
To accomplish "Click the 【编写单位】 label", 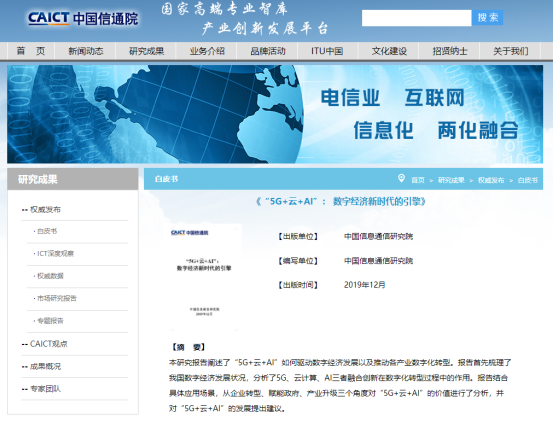I will pos(298,261).
